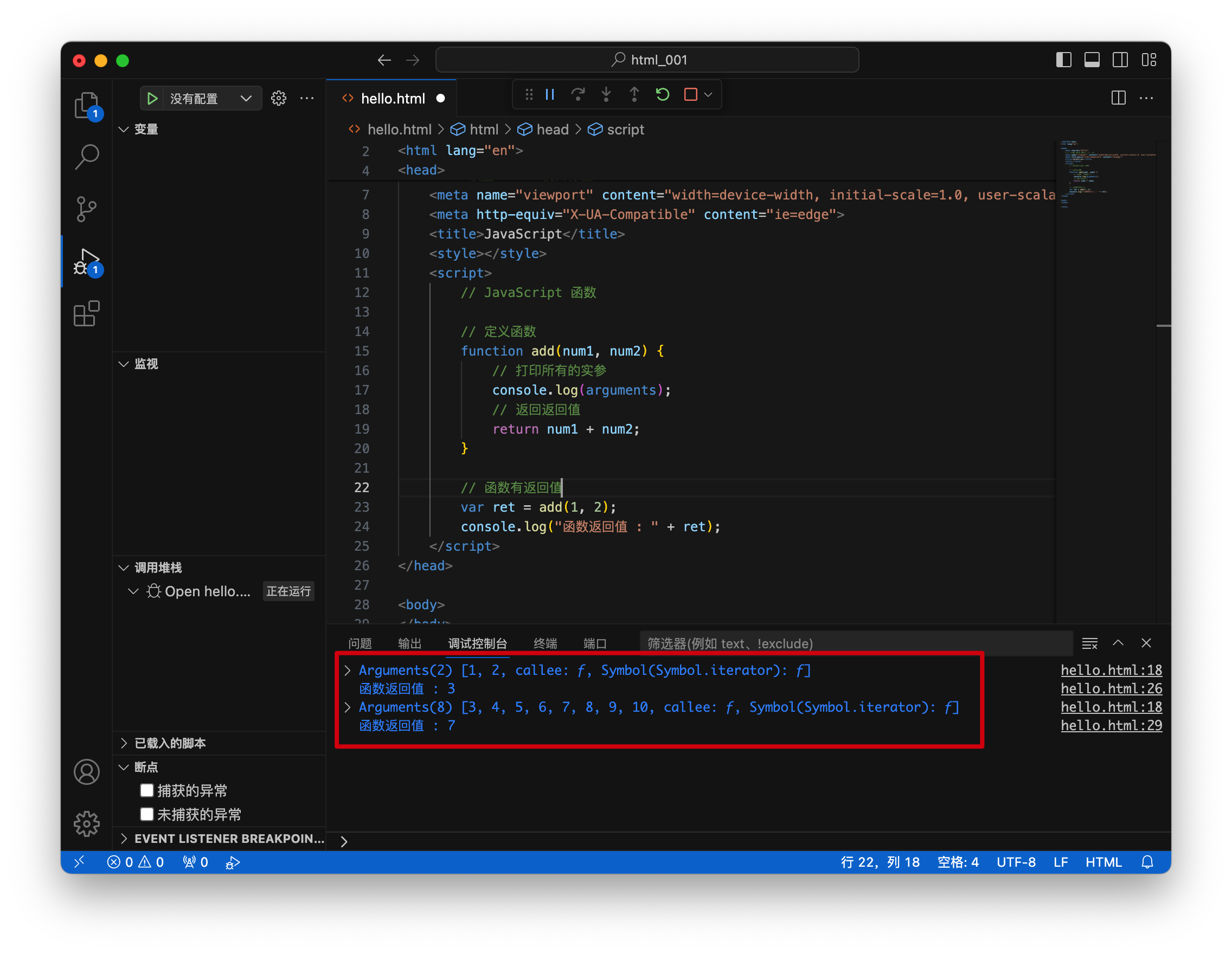
Task: Click the ports forwarded status item
Action: (x=196, y=862)
